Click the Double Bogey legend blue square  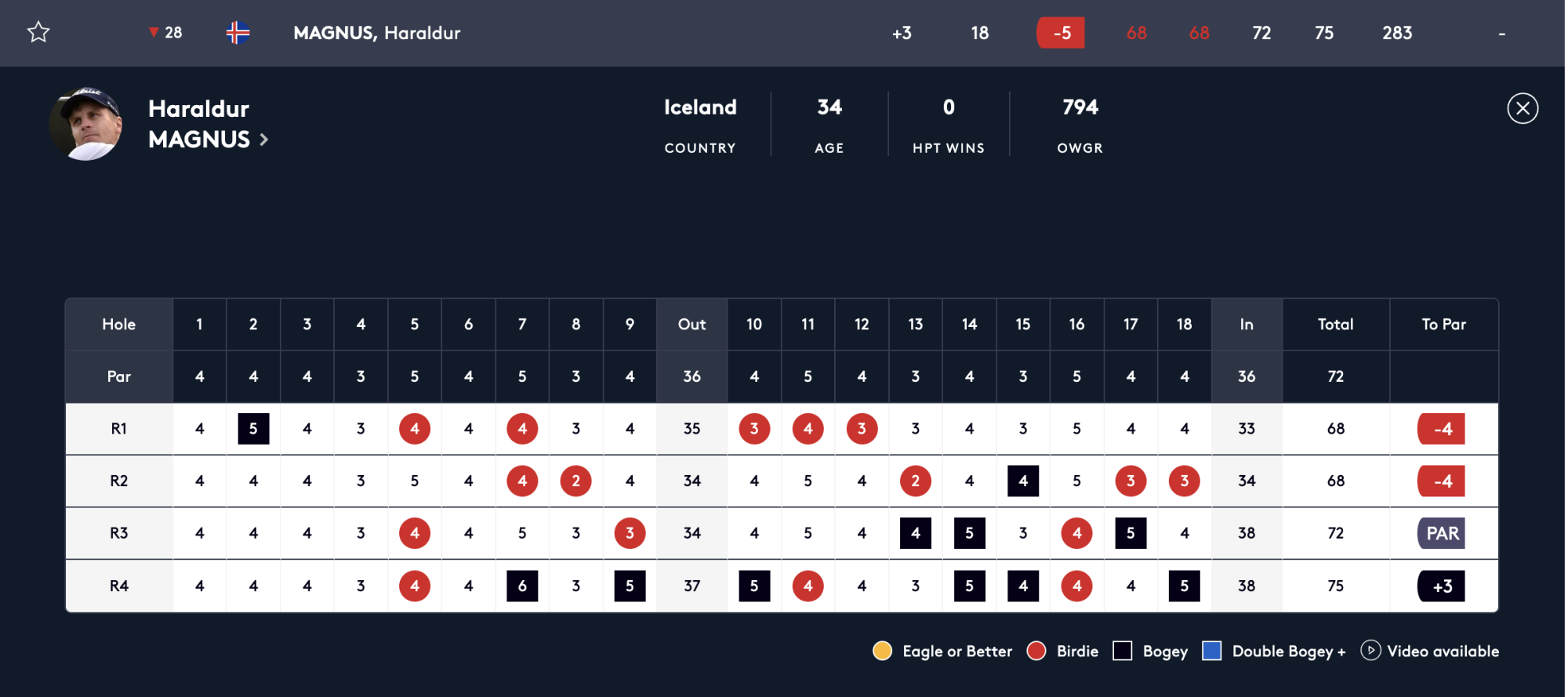1211,651
